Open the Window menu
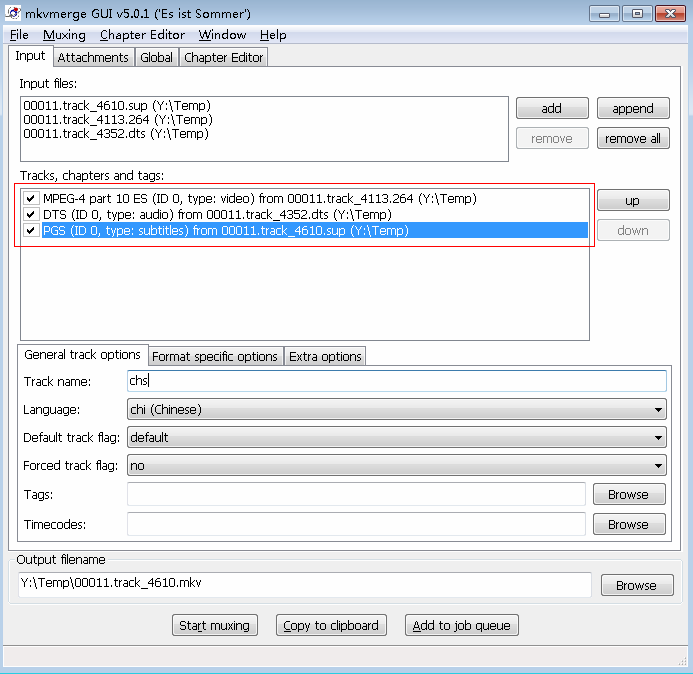 coord(222,34)
